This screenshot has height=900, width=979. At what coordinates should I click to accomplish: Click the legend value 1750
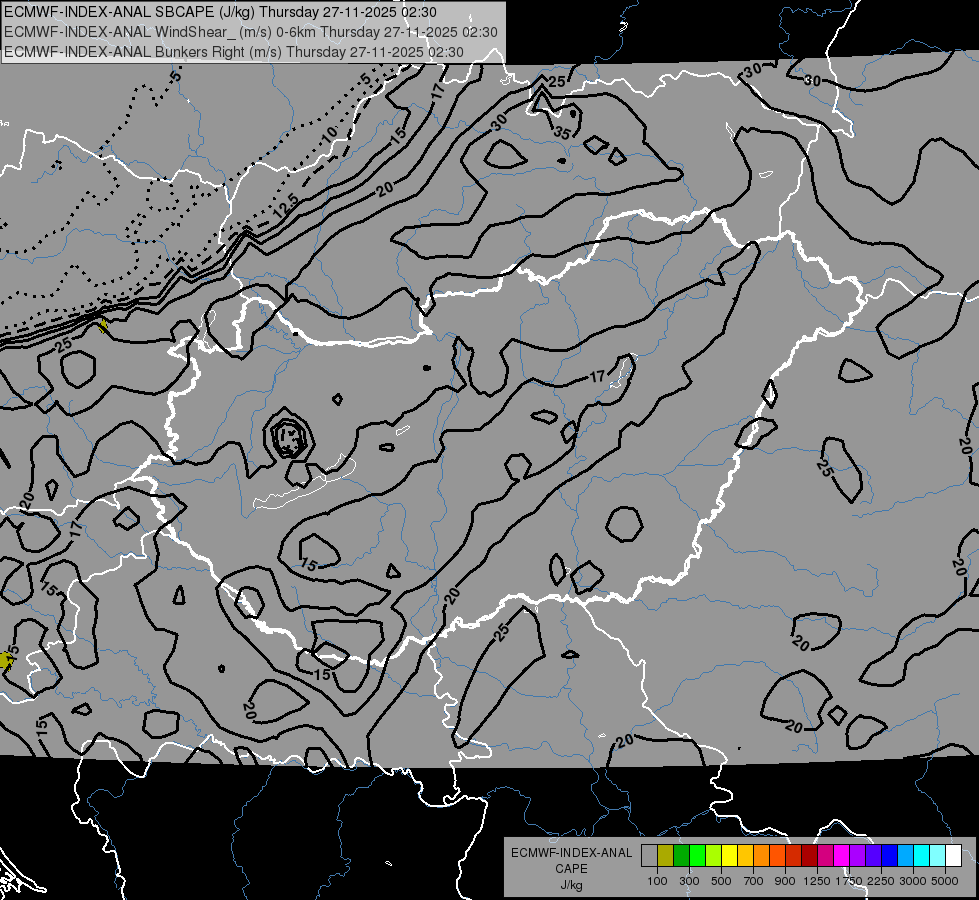(x=849, y=881)
